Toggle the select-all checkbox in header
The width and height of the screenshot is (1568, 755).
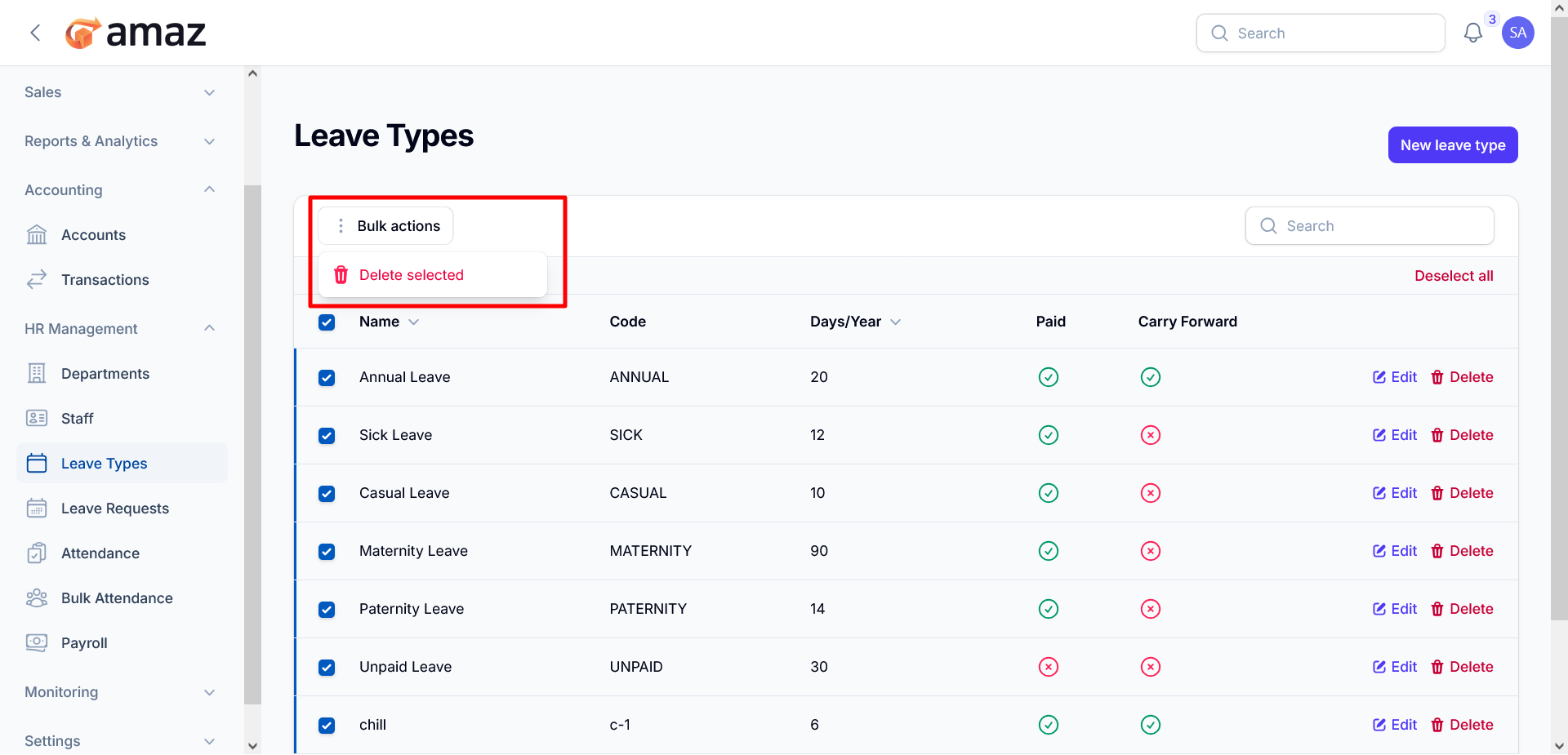[327, 322]
